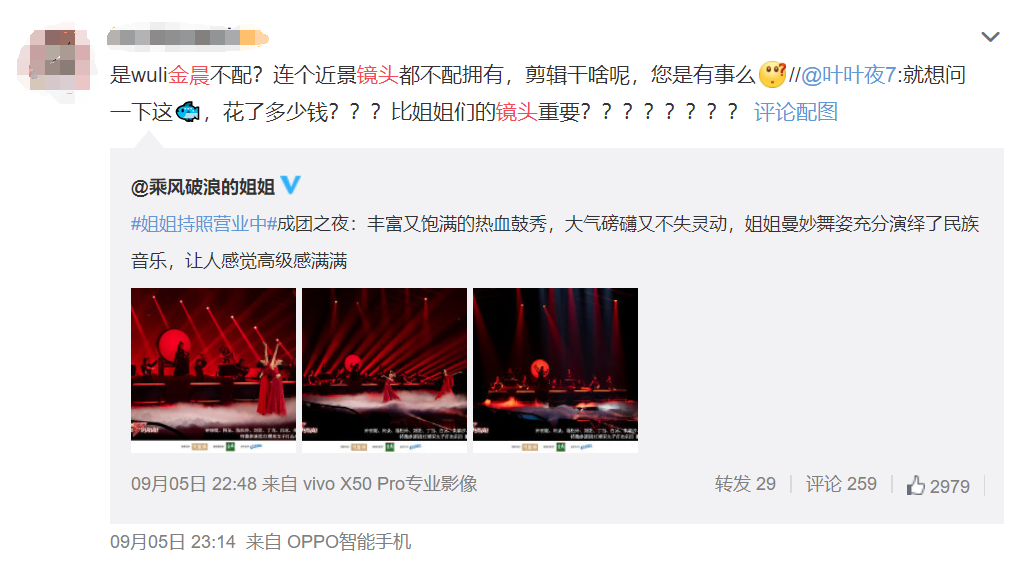Screen dimensions: 1028x570
Task: Click the blue verified V badge
Action: 290,185
